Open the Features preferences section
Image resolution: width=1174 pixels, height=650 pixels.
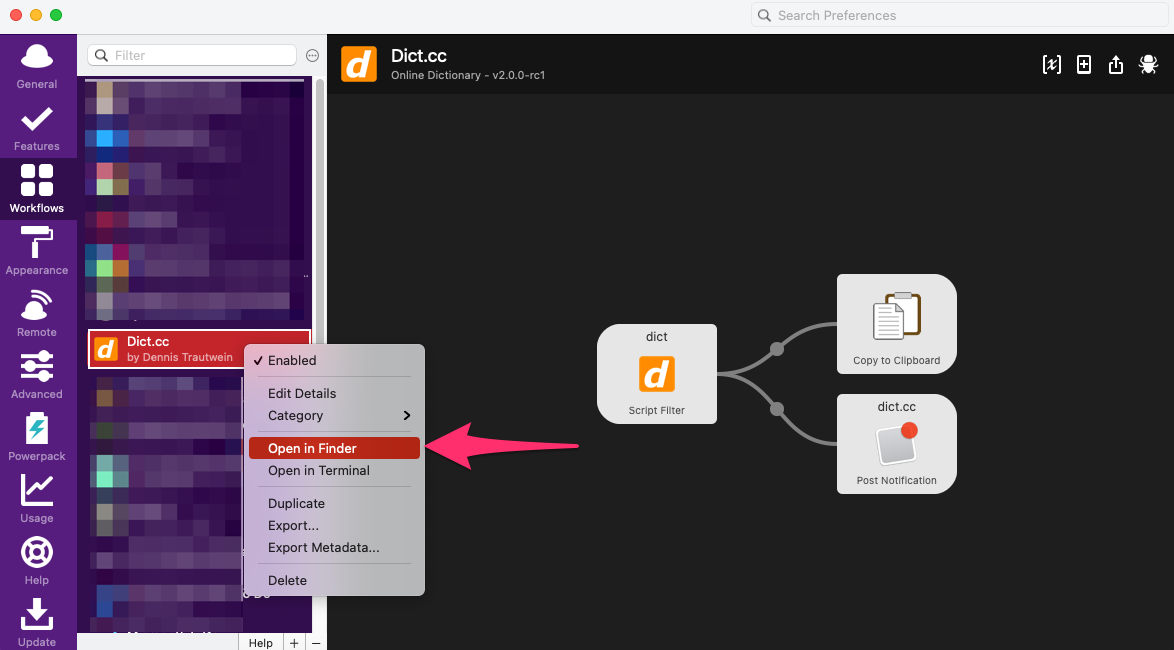coord(37,127)
